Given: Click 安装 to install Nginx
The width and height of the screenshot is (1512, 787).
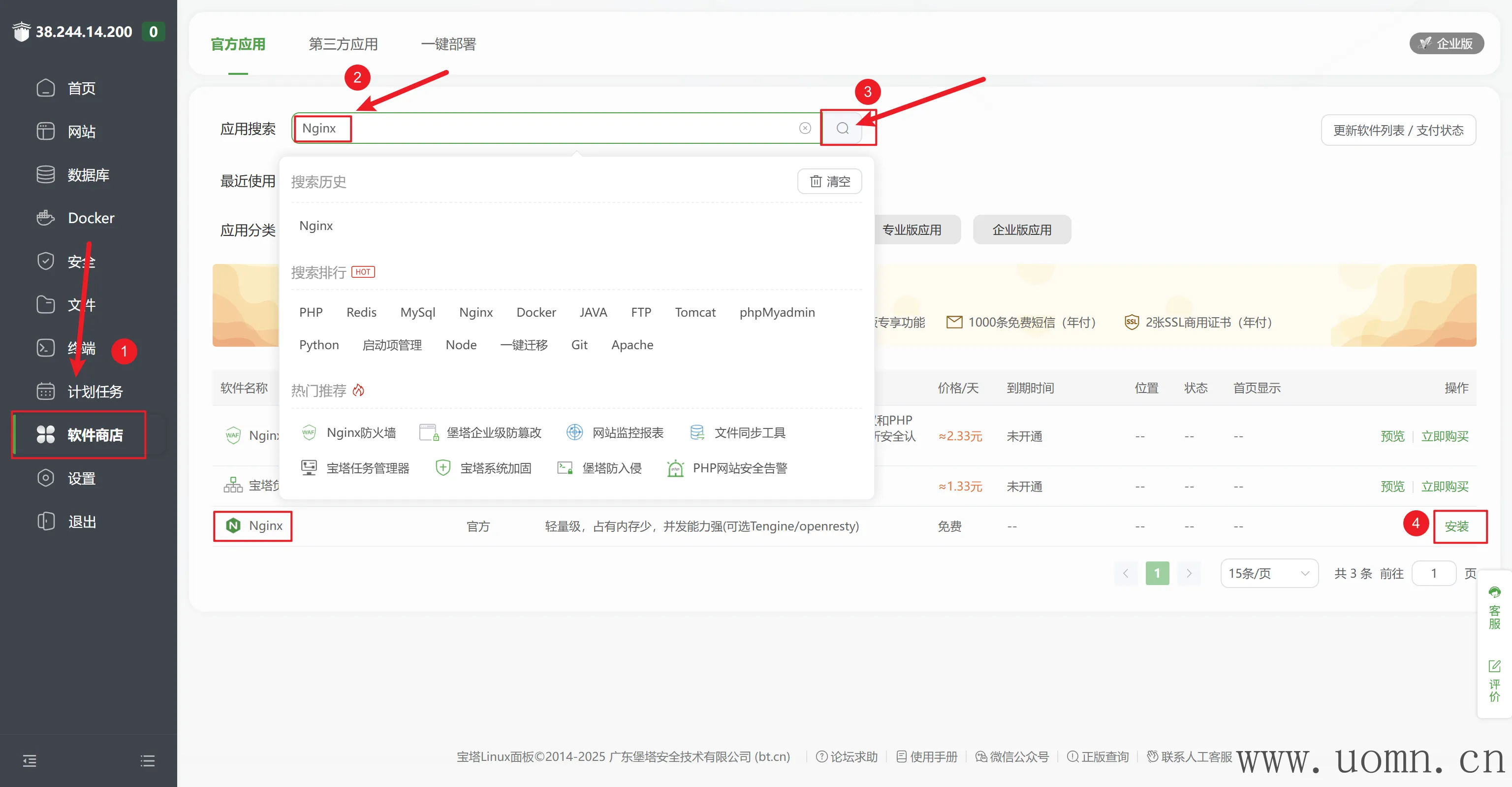Looking at the screenshot, I should point(1456,526).
